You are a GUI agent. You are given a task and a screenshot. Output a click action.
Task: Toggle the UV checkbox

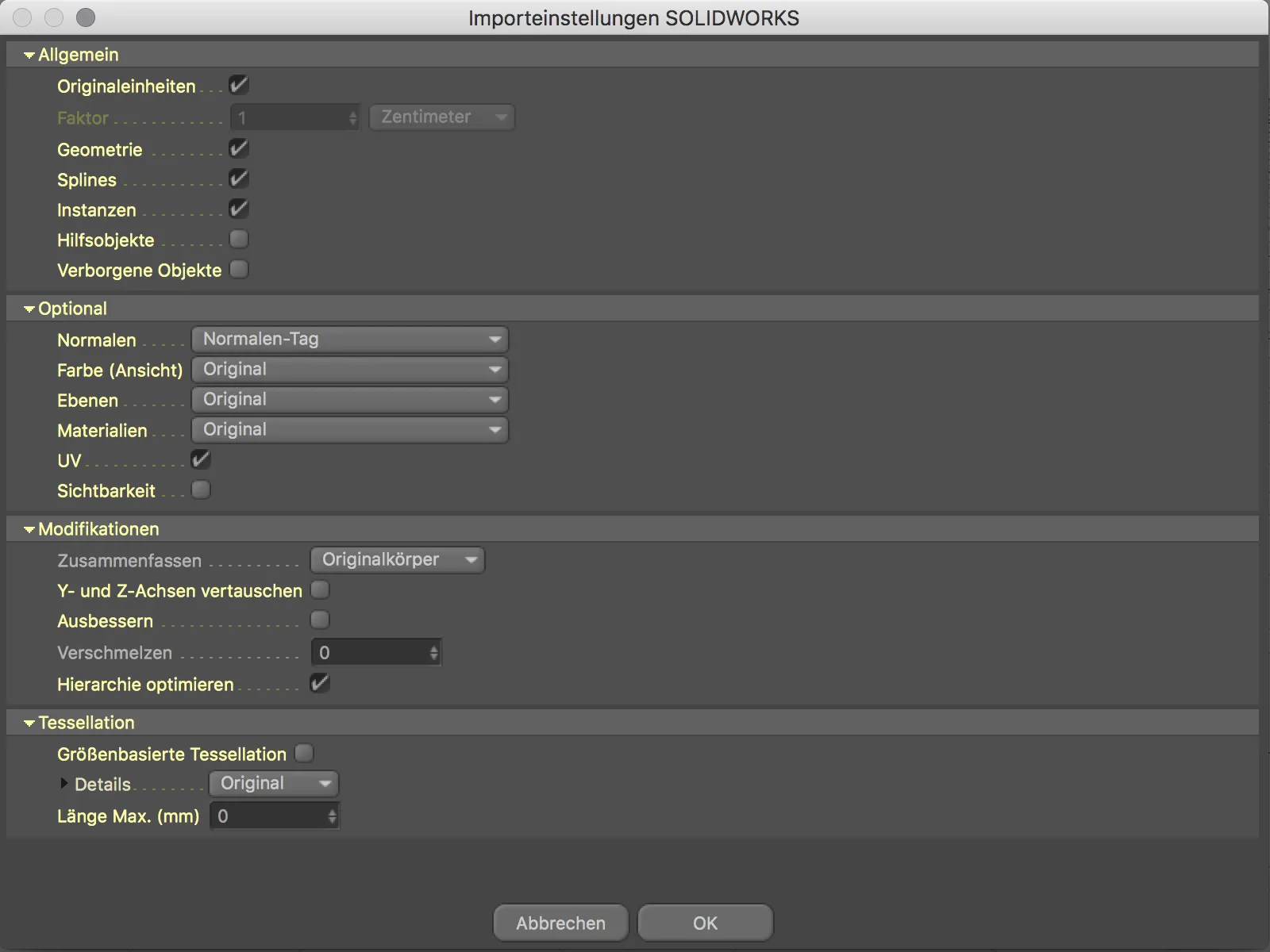pos(201,459)
